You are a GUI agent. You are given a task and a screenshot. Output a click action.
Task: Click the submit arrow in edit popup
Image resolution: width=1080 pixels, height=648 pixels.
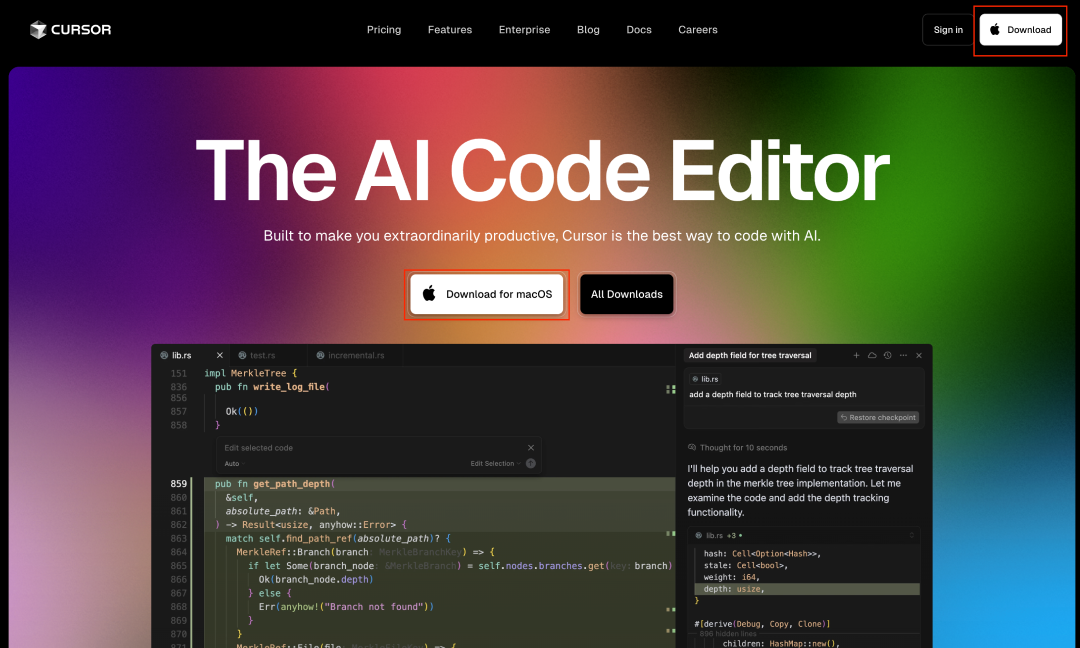[x=531, y=464]
